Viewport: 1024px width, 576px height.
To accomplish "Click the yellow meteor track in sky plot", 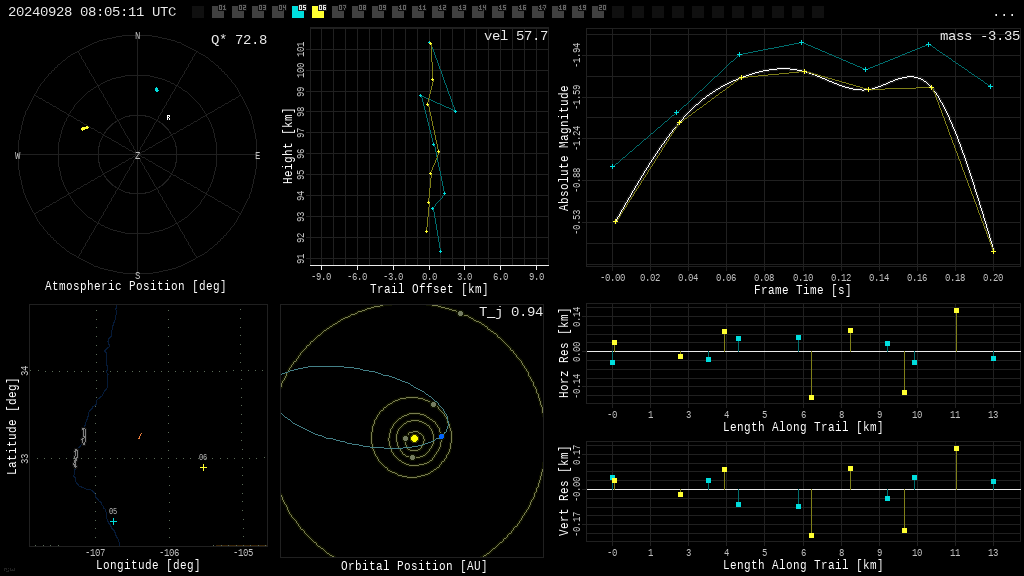I will 85,128.
